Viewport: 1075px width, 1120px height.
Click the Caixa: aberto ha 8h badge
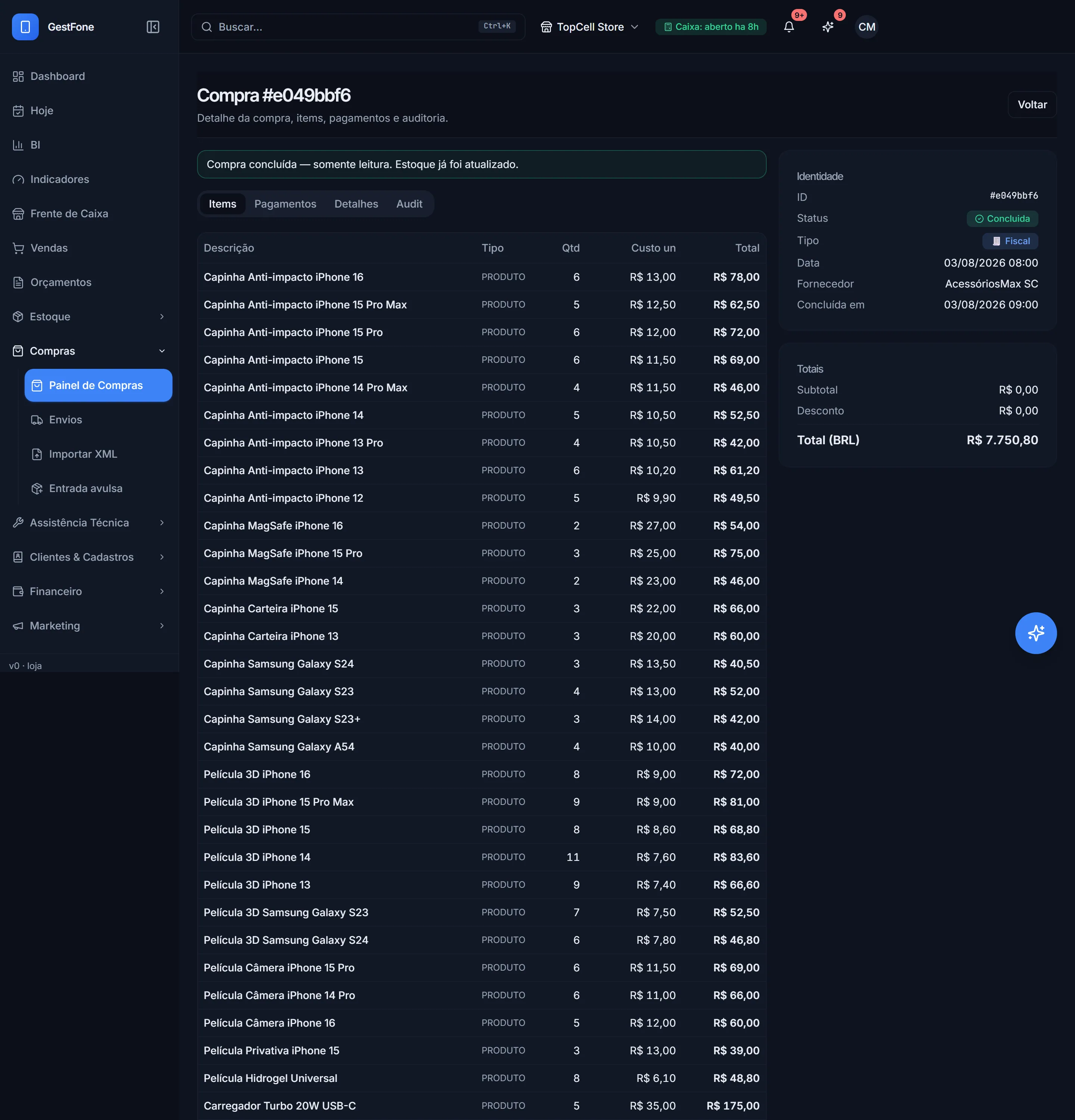pyautogui.click(x=711, y=27)
